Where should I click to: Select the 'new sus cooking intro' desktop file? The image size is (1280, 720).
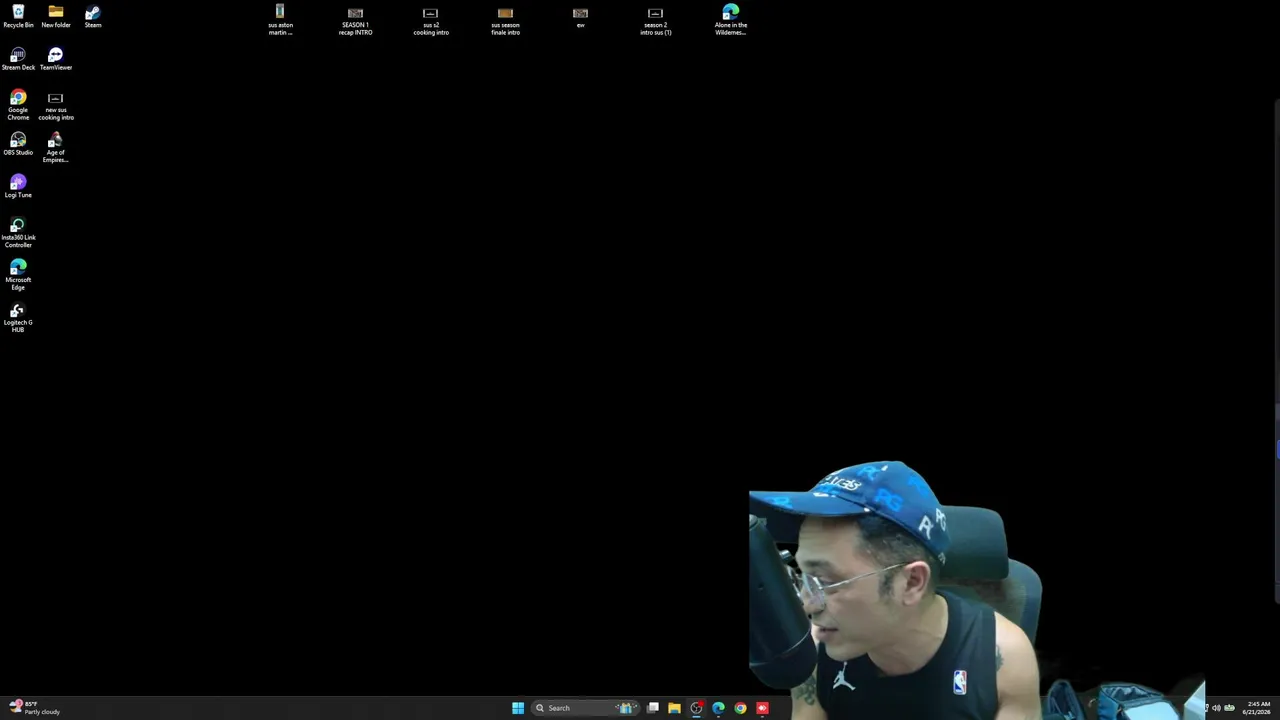[x=56, y=105]
